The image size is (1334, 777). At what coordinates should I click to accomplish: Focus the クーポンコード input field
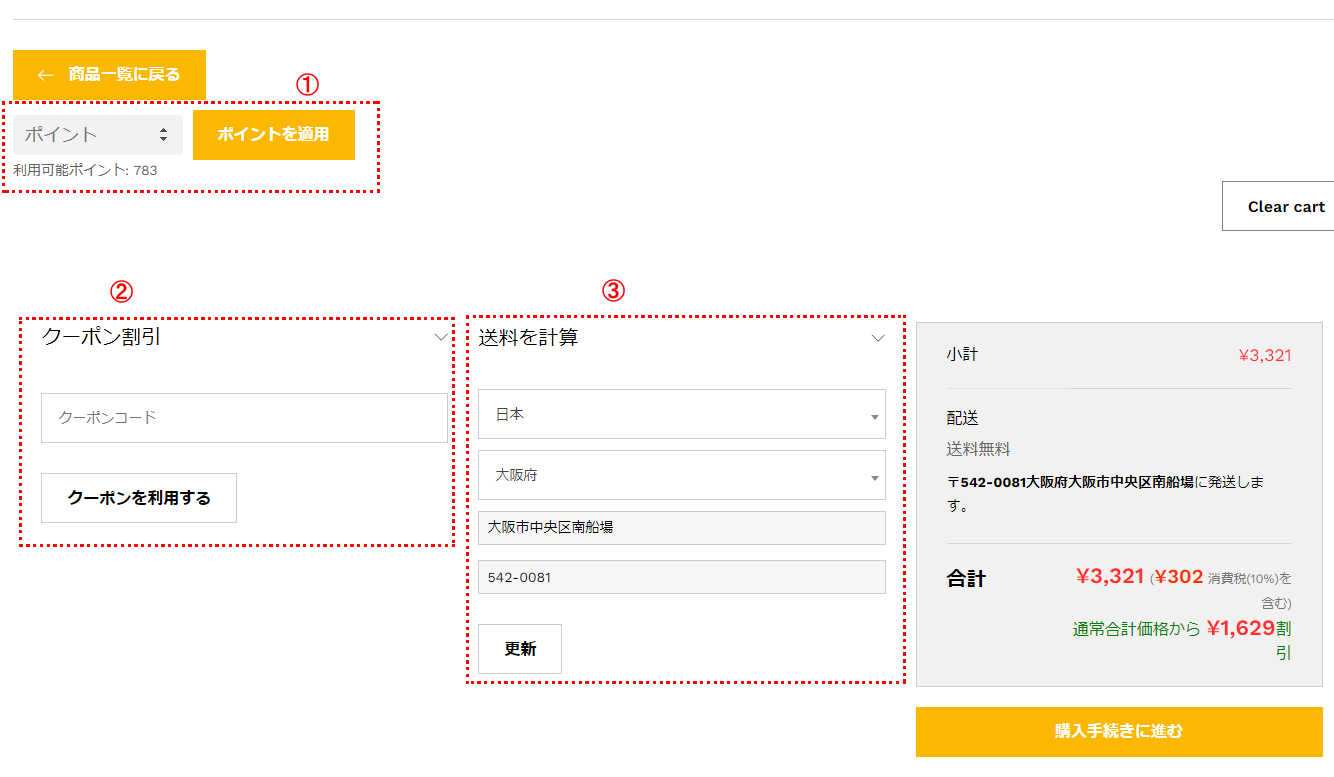point(244,418)
